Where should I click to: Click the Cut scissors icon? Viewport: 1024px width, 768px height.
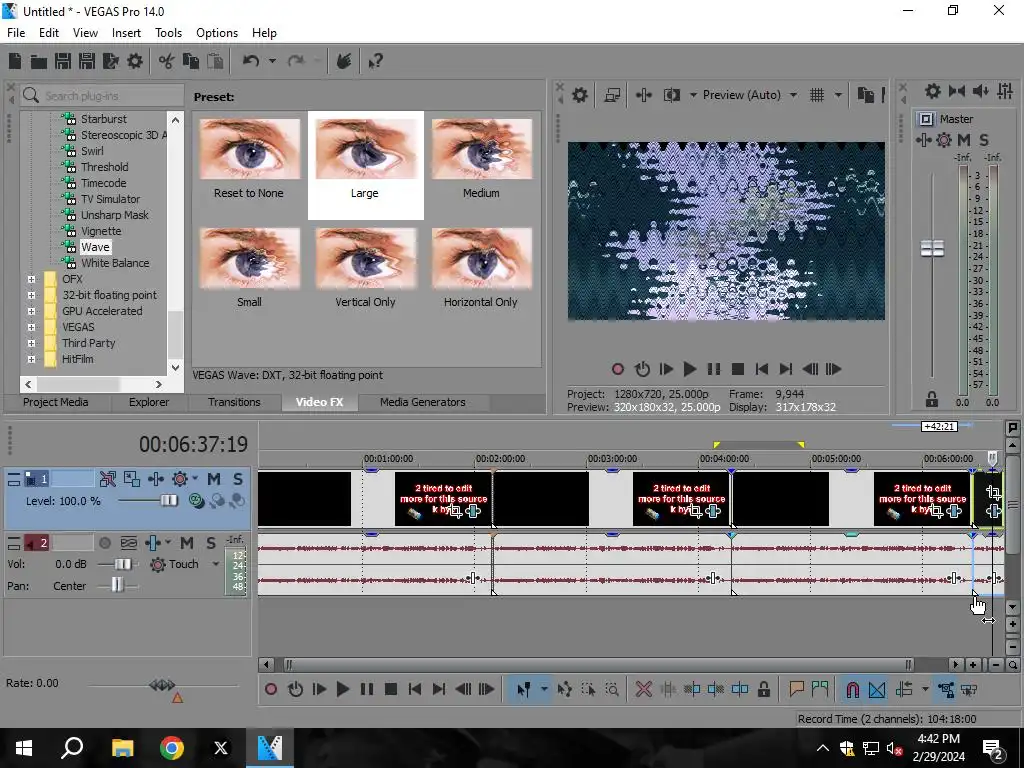tap(167, 61)
